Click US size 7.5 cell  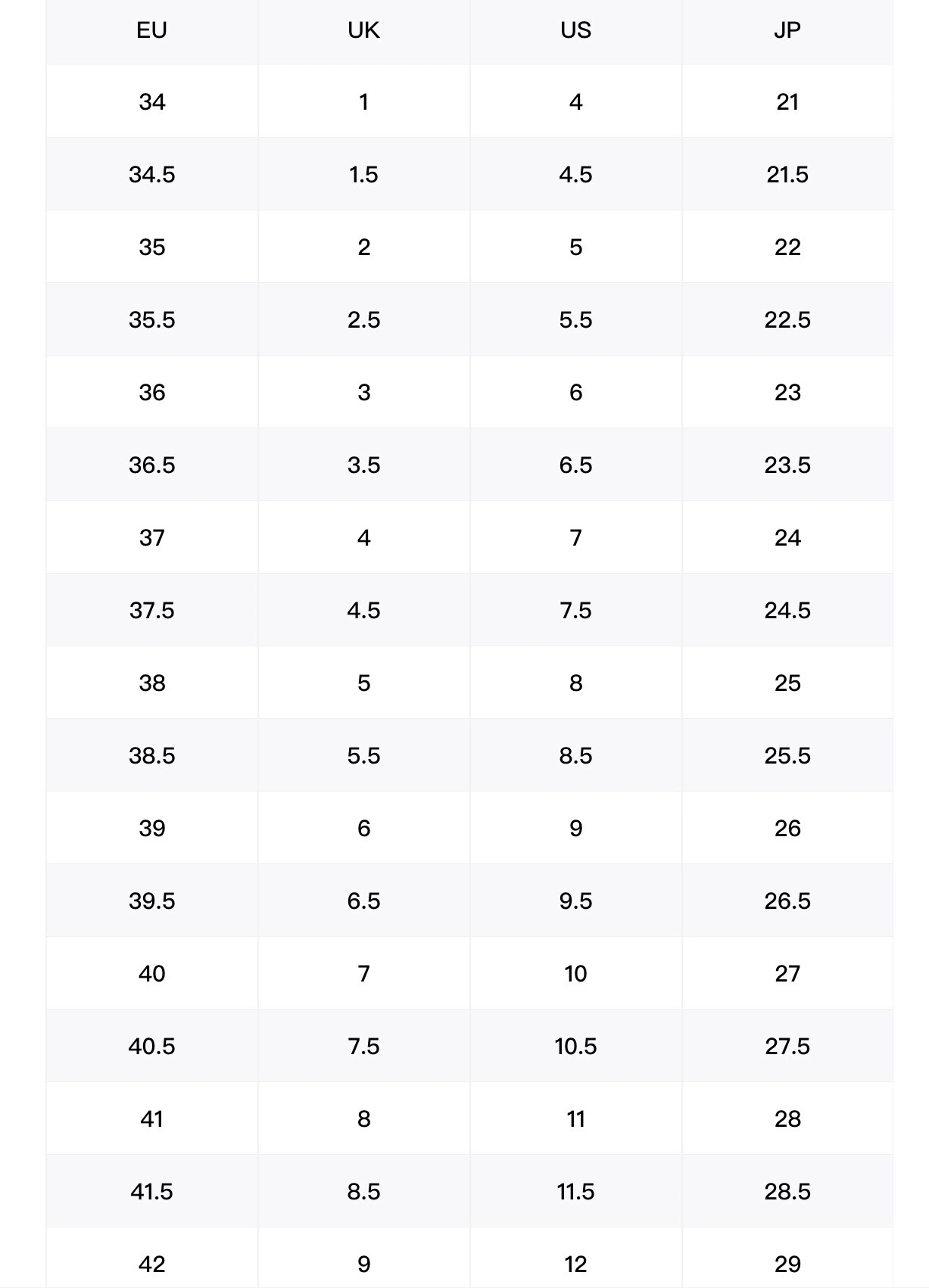point(575,610)
